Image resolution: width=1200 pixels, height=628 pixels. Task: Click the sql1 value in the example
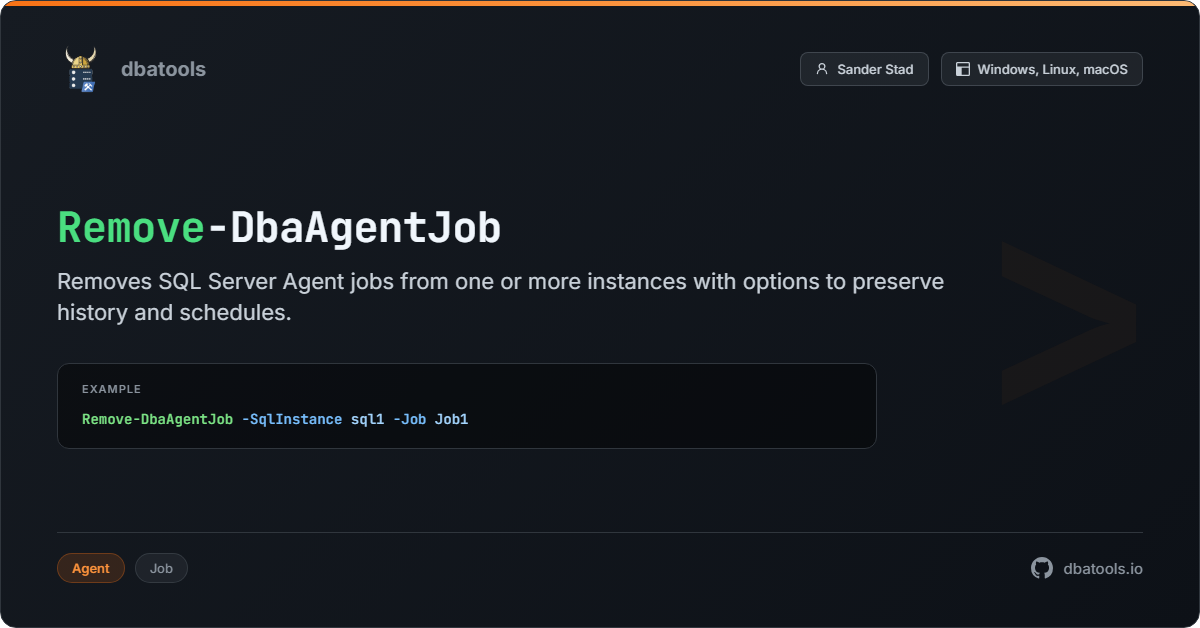(x=367, y=419)
